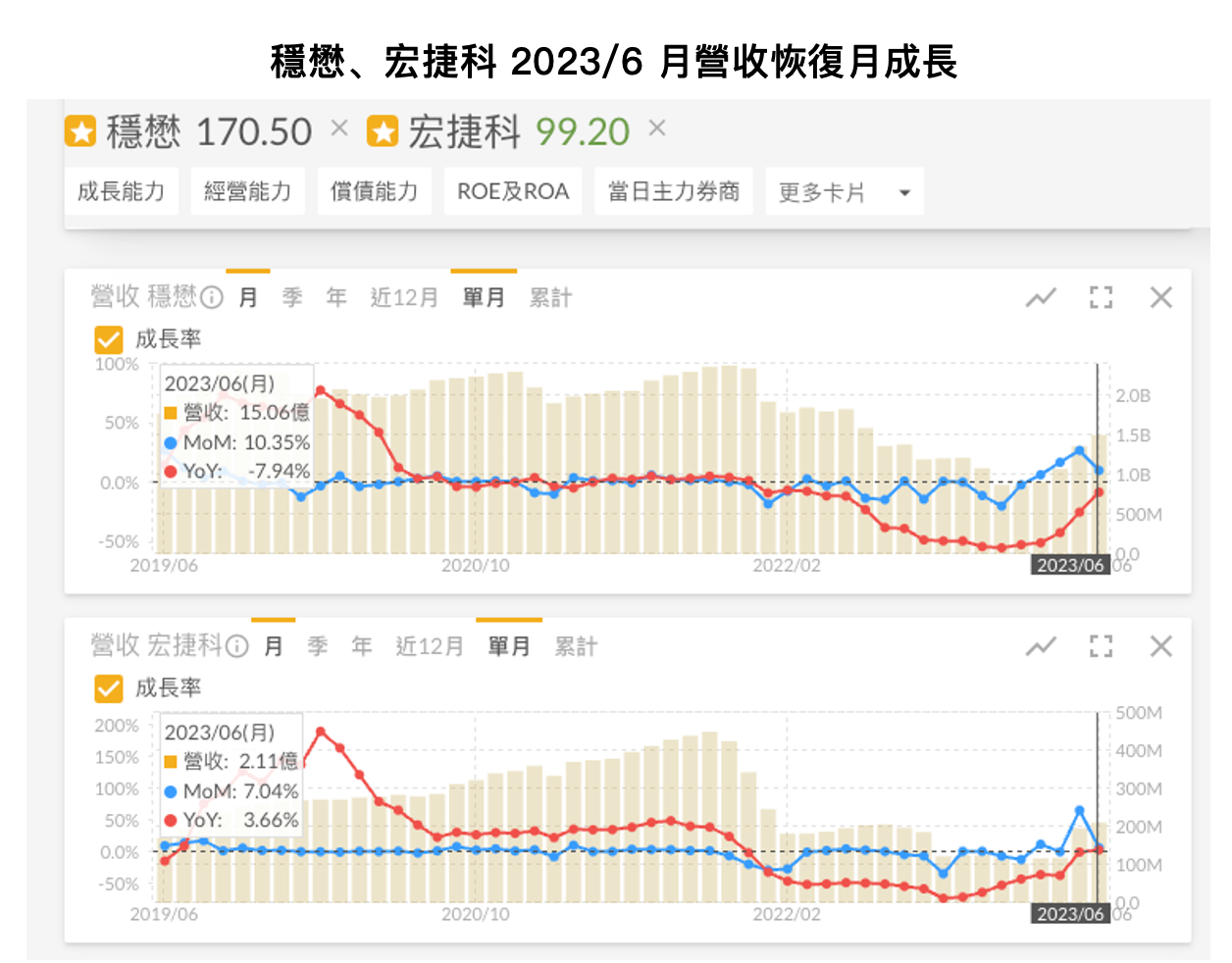Image resolution: width=1232 pixels, height=963 pixels.
Task: Remove 穩懋 stock with its X icon
Action: click(x=339, y=127)
